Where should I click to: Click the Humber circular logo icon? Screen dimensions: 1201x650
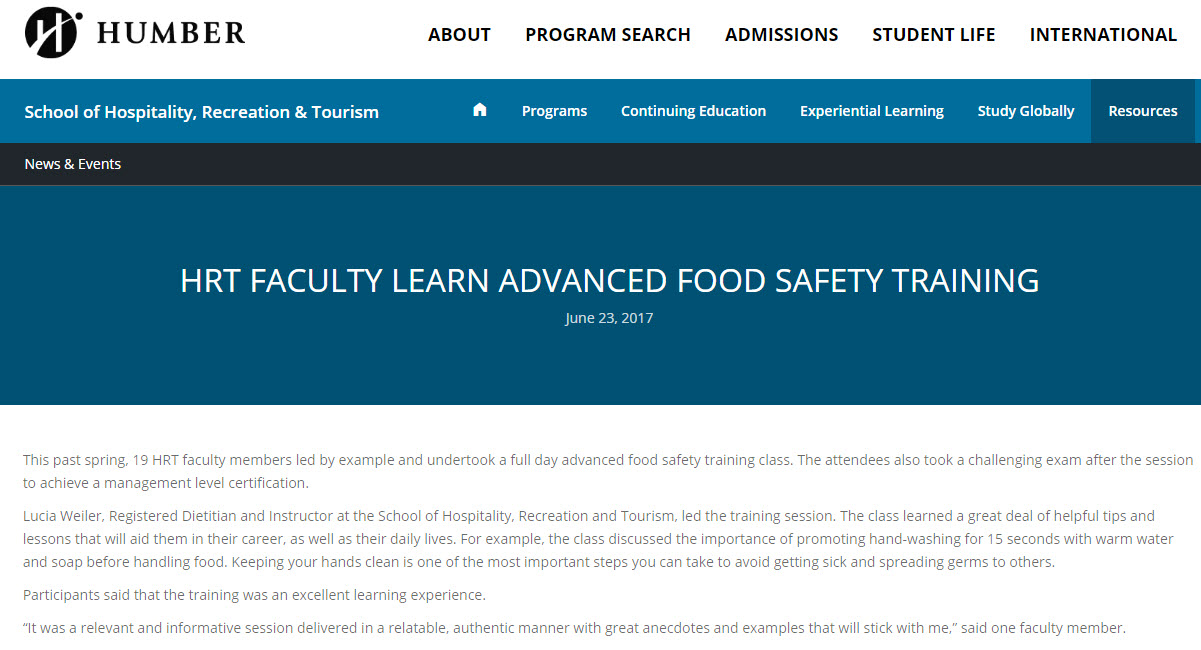(54, 33)
